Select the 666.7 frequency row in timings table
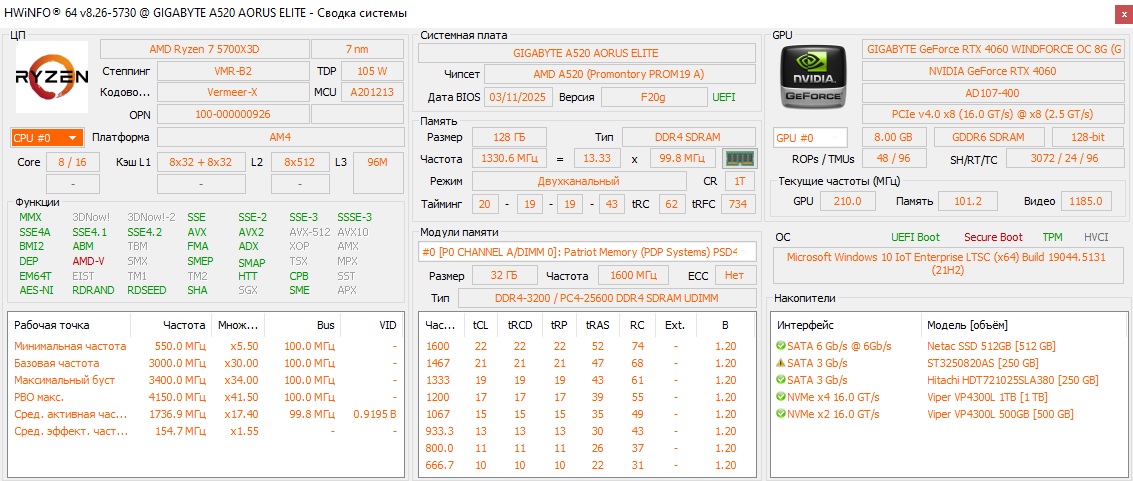The height and width of the screenshot is (481, 1133). [x=587, y=465]
